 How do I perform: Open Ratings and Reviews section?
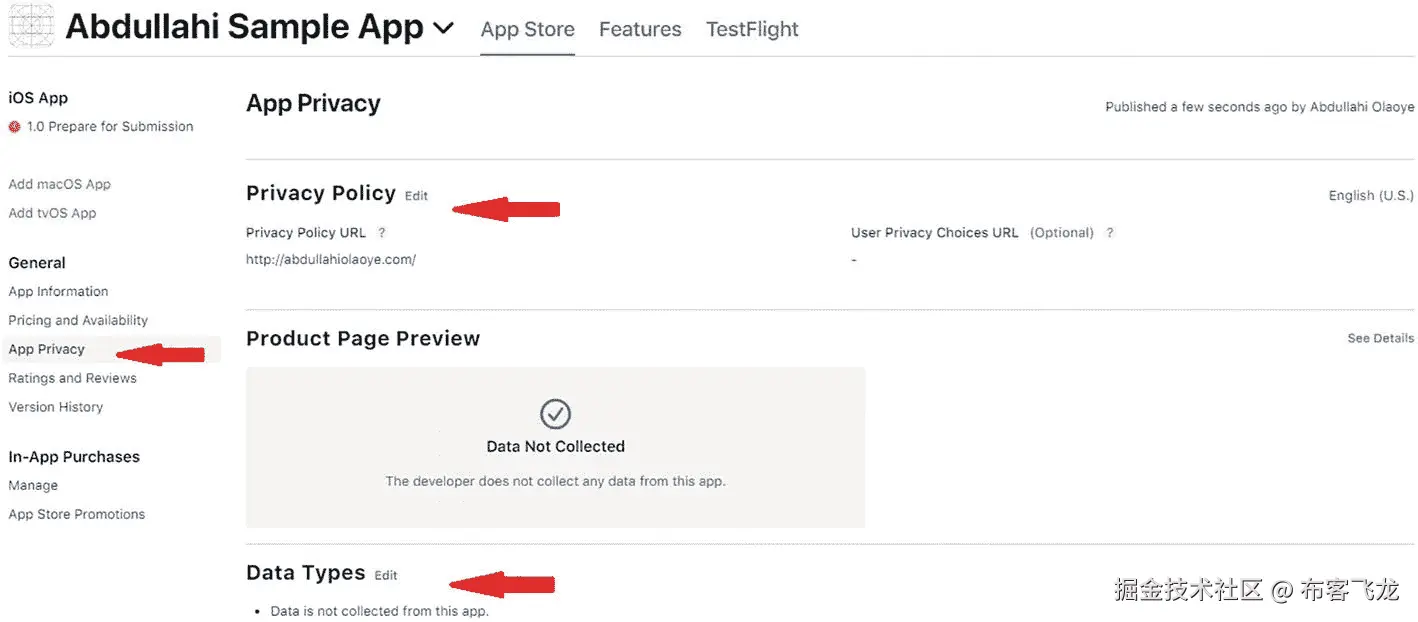coord(72,378)
